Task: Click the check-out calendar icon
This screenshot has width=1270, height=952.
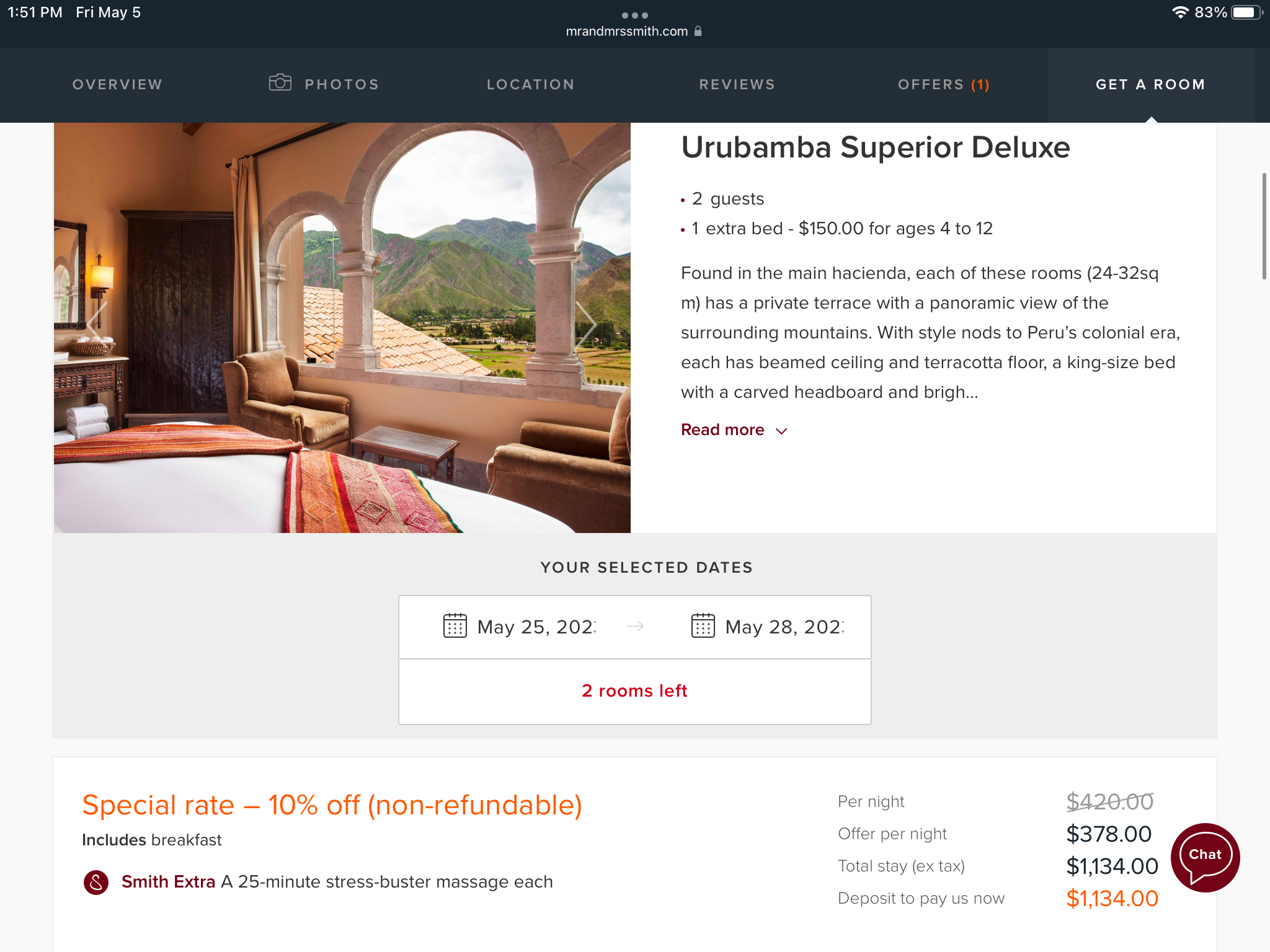Action: [x=703, y=626]
